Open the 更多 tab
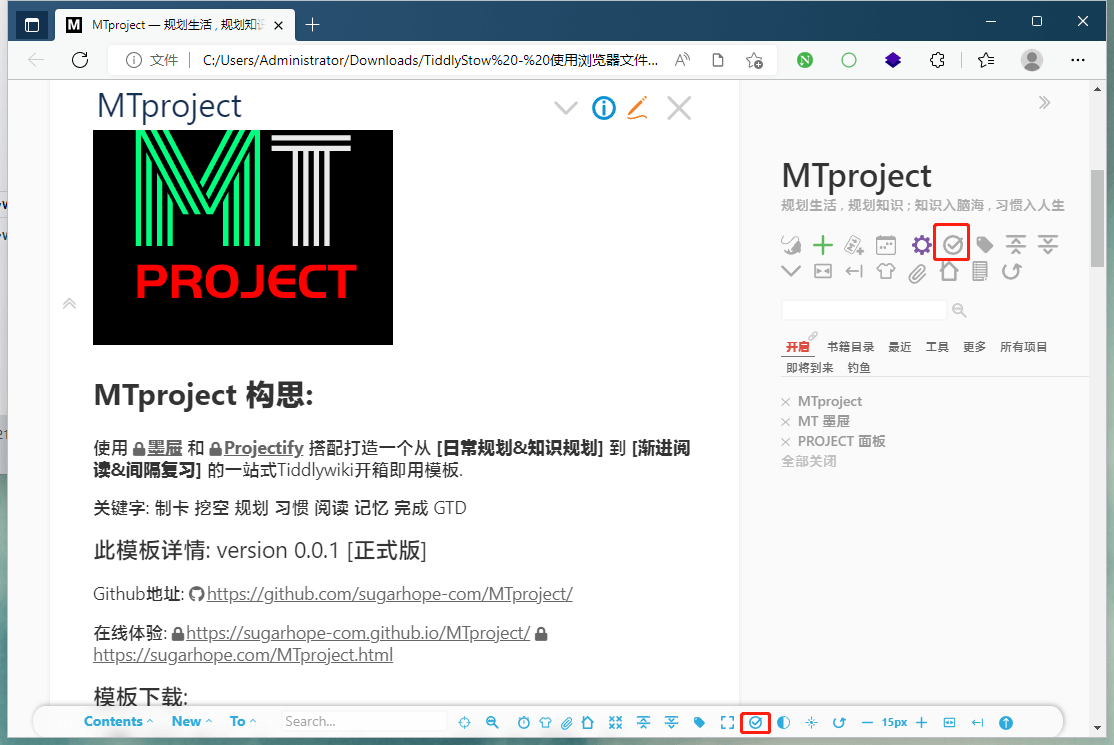Screen dimensions: 1114x745 974,347
